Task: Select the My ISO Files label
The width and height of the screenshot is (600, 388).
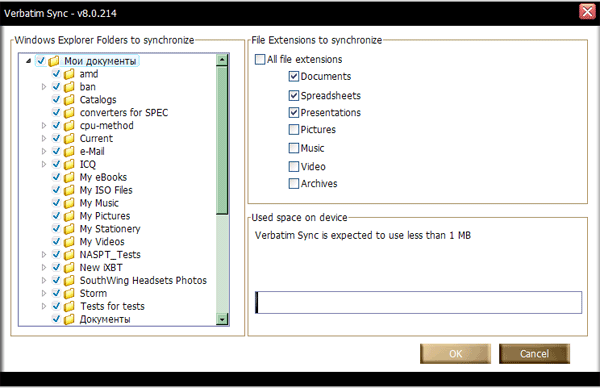Action: [106, 190]
